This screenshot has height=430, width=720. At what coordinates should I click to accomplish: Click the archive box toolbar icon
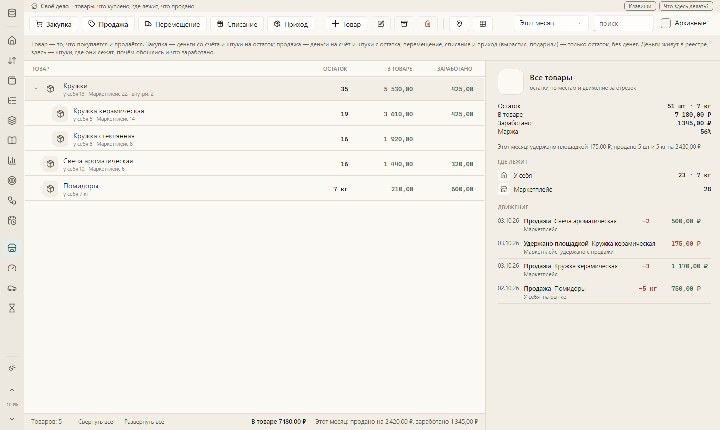(404, 24)
